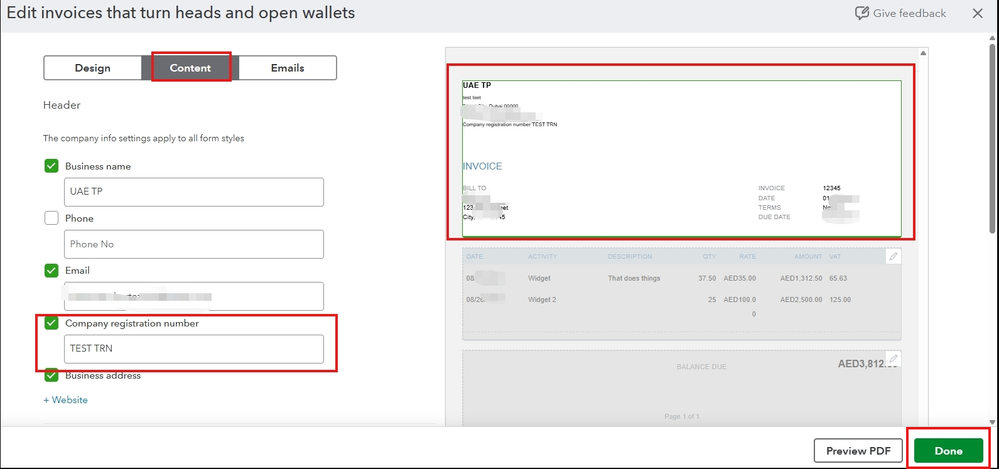
Task: Click the Give feedback link text
Action: coord(909,13)
